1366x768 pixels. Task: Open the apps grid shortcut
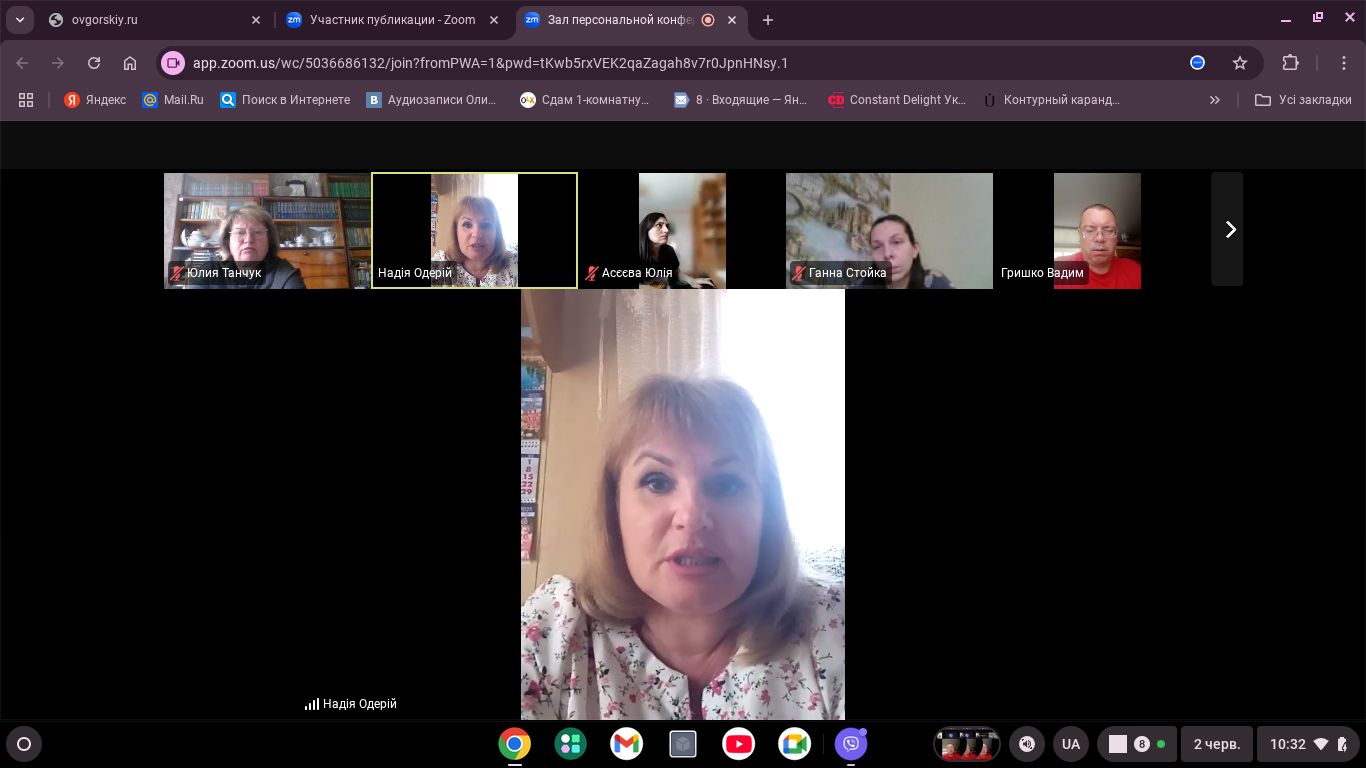(x=26, y=100)
